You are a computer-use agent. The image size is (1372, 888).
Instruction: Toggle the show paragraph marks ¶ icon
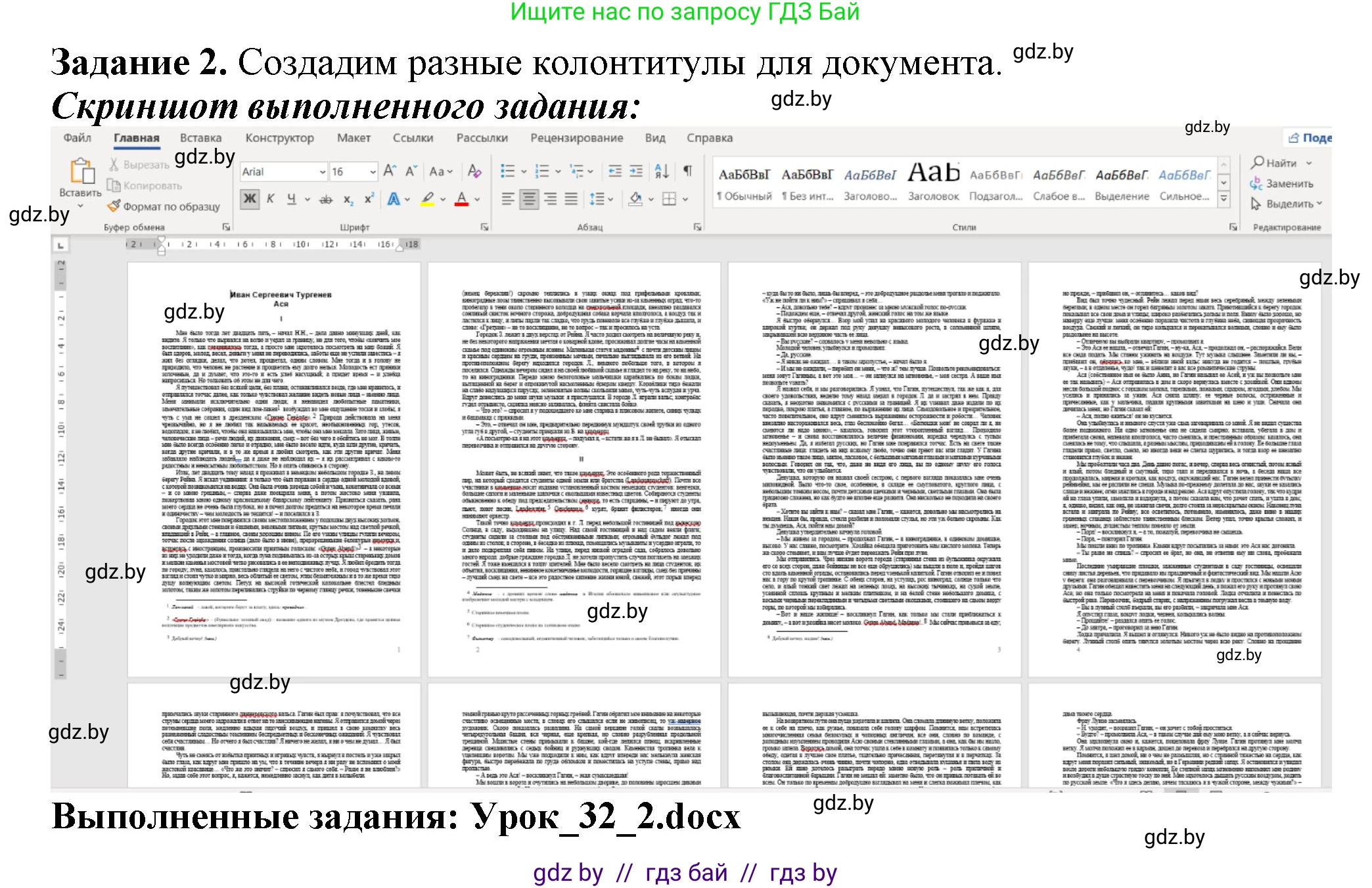click(688, 171)
